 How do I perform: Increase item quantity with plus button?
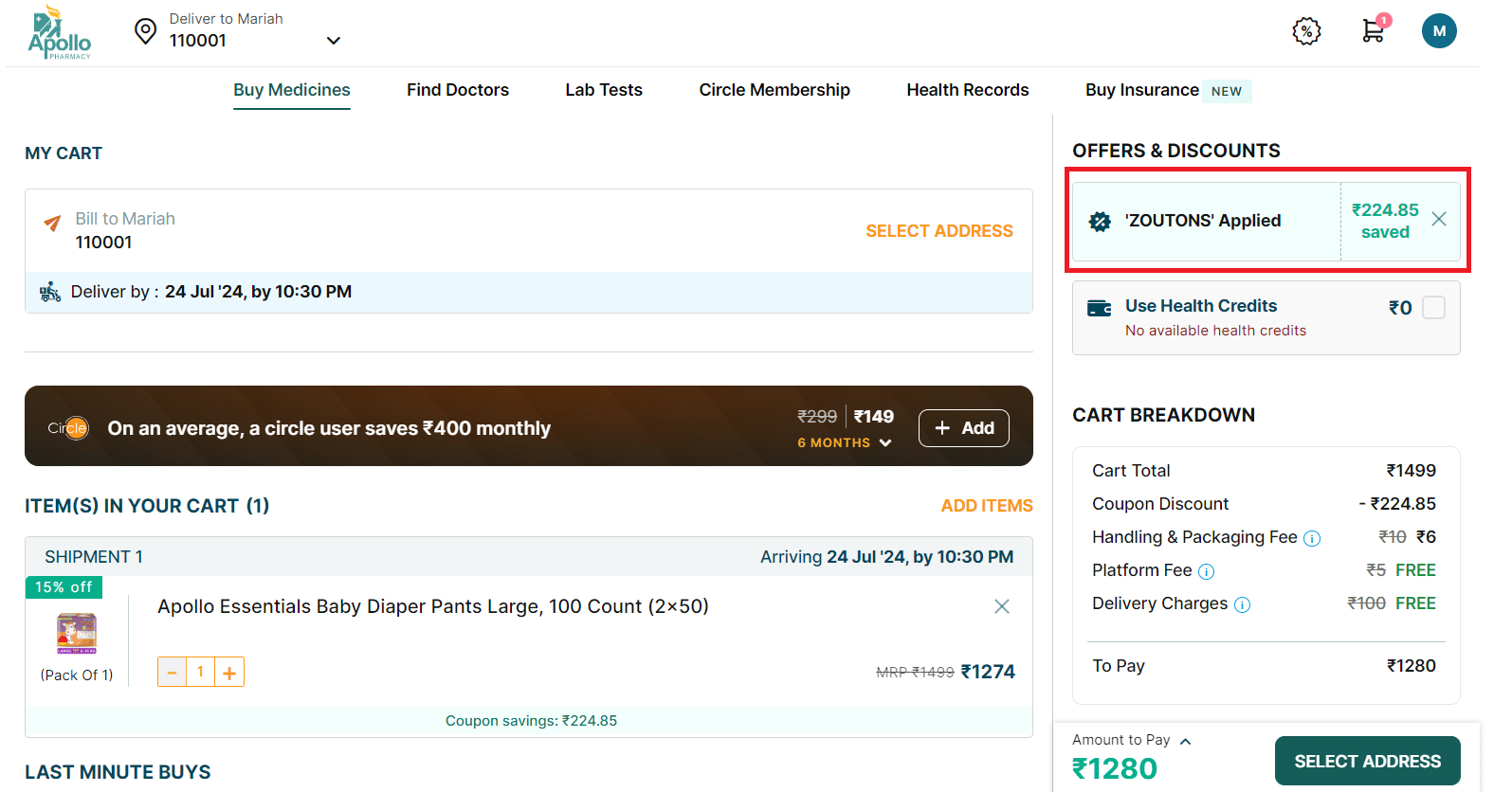(x=229, y=673)
